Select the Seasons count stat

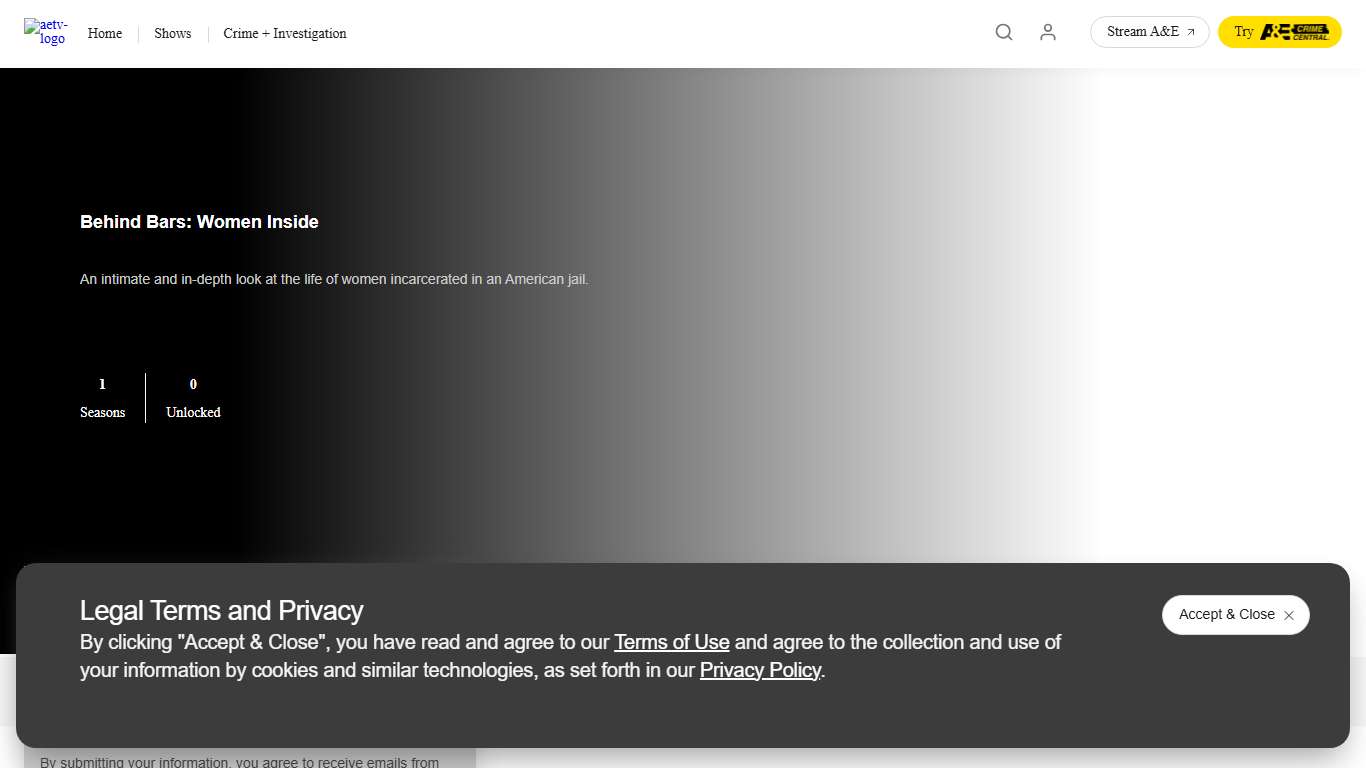103,398
